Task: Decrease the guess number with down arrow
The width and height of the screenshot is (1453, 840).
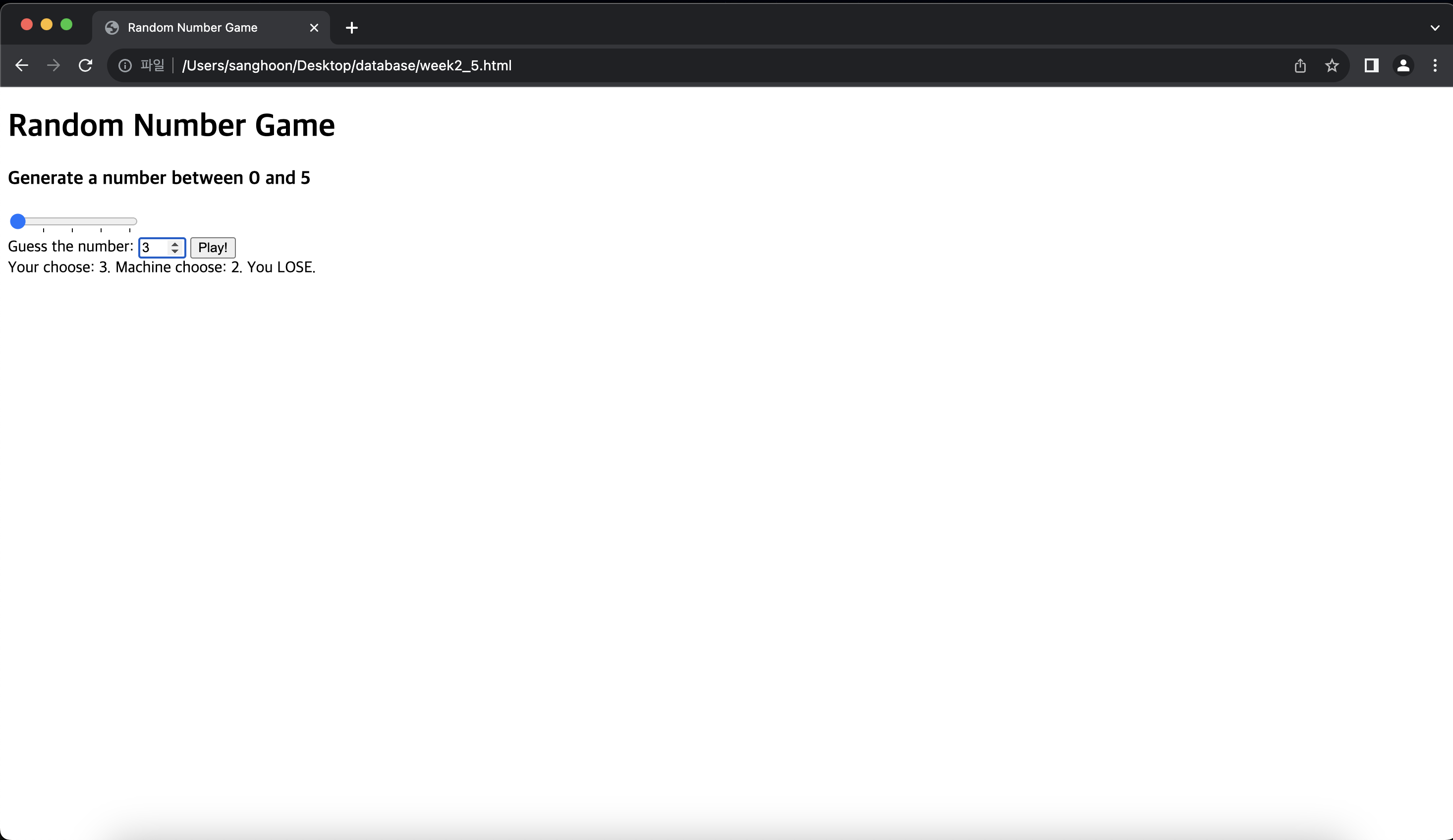Action: (175, 251)
